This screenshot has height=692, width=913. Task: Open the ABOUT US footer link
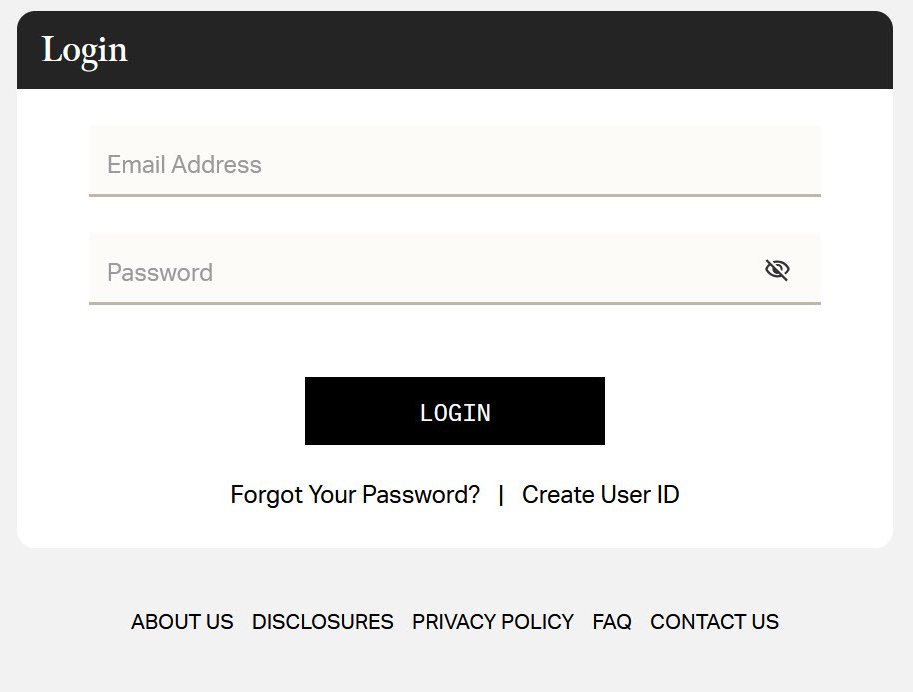pyautogui.click(x=182, y=622)
